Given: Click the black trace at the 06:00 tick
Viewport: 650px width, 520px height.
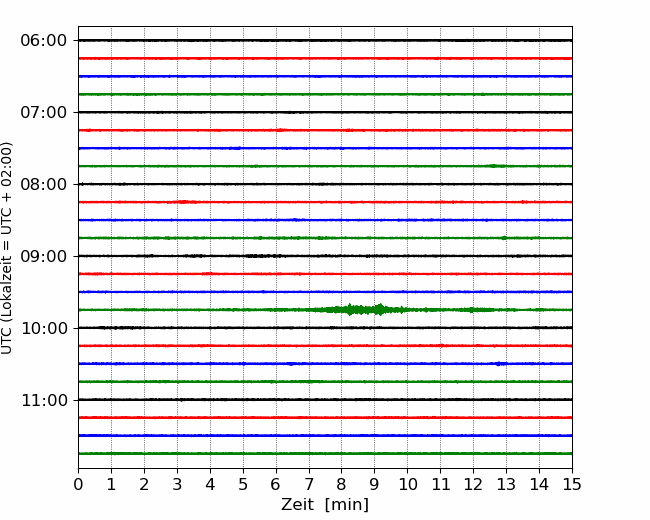Looking at the screenshot, I should [325, 41].
